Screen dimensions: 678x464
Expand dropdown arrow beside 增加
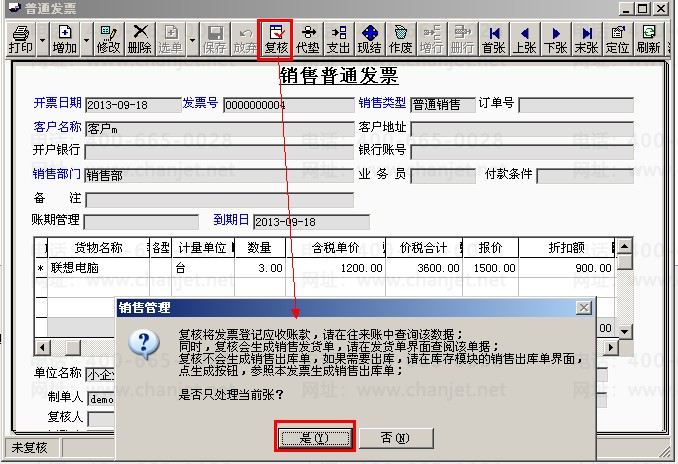(86, 39)
